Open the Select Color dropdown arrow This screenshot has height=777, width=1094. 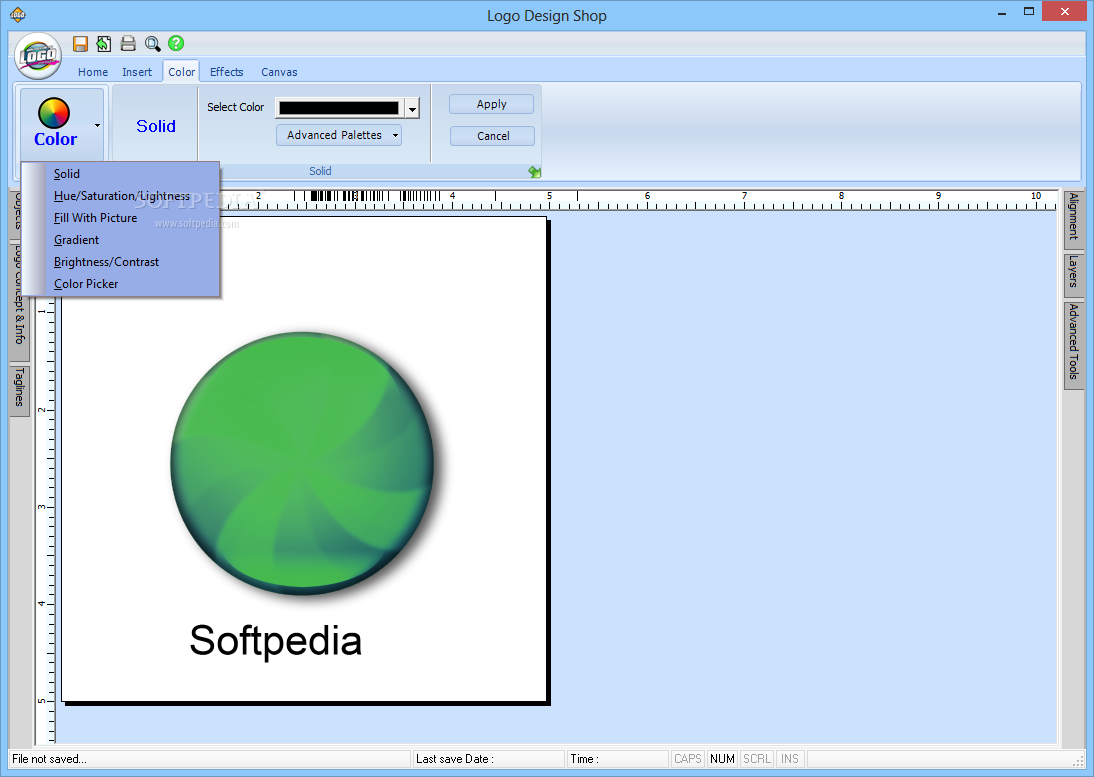(x=412, y=108)
